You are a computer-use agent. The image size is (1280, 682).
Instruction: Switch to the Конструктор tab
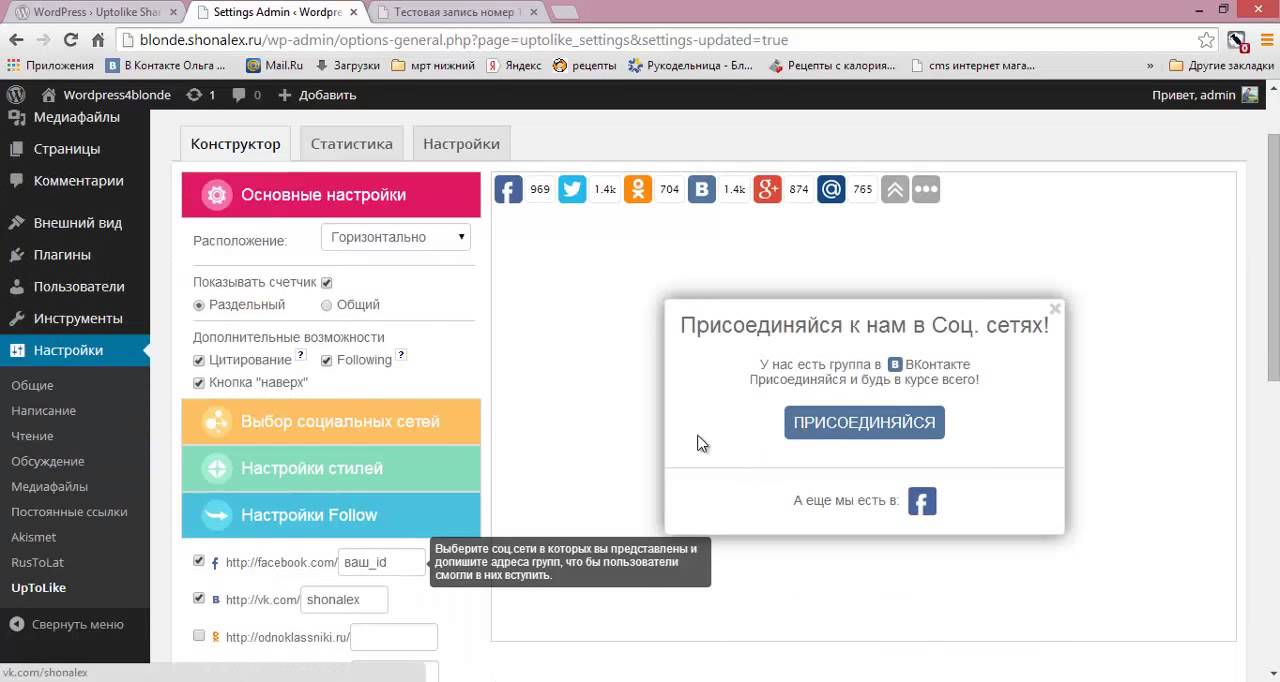tap(236, 143)
